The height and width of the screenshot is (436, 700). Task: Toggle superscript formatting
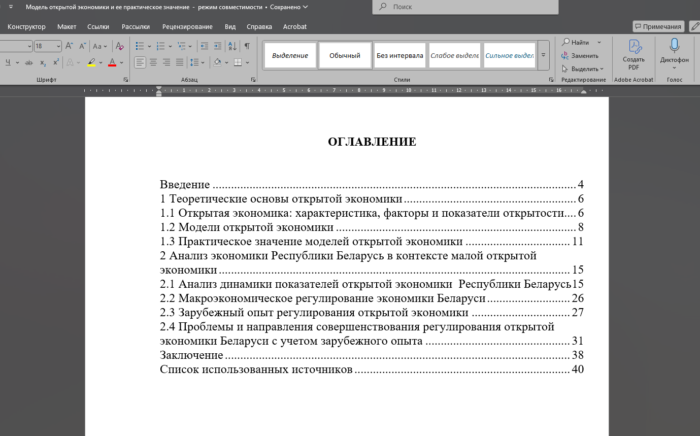click(56, 62)
